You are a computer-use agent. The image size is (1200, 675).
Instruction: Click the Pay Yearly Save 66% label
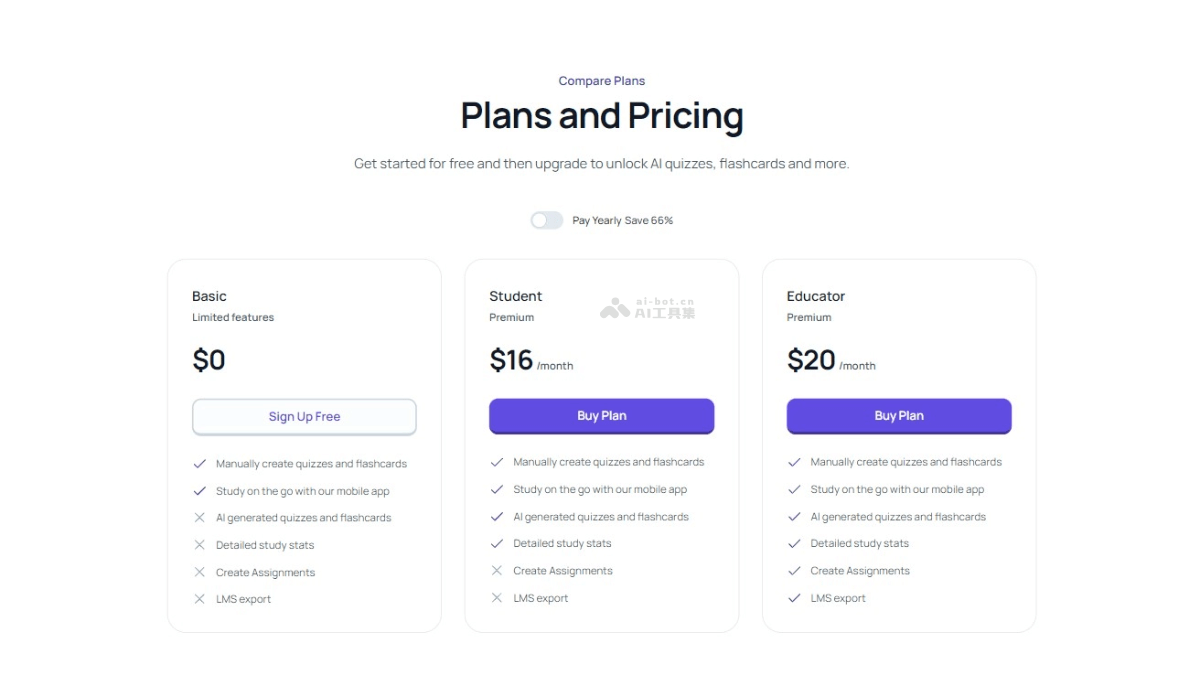coord(622,220)
